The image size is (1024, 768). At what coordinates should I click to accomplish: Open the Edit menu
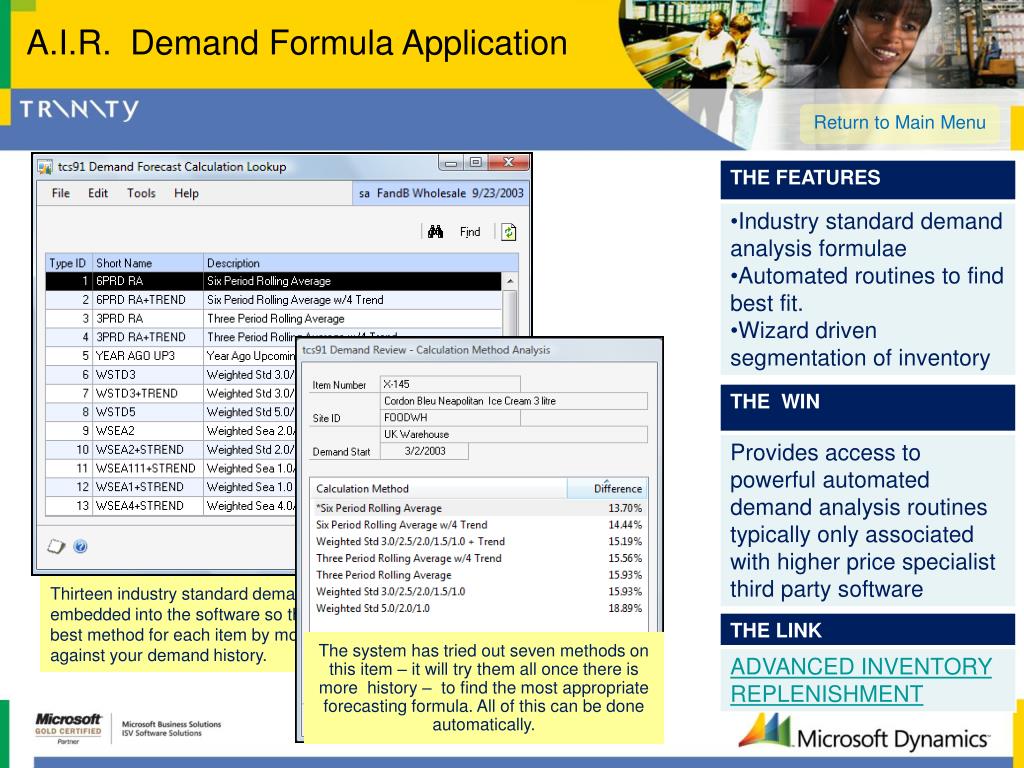98,193
